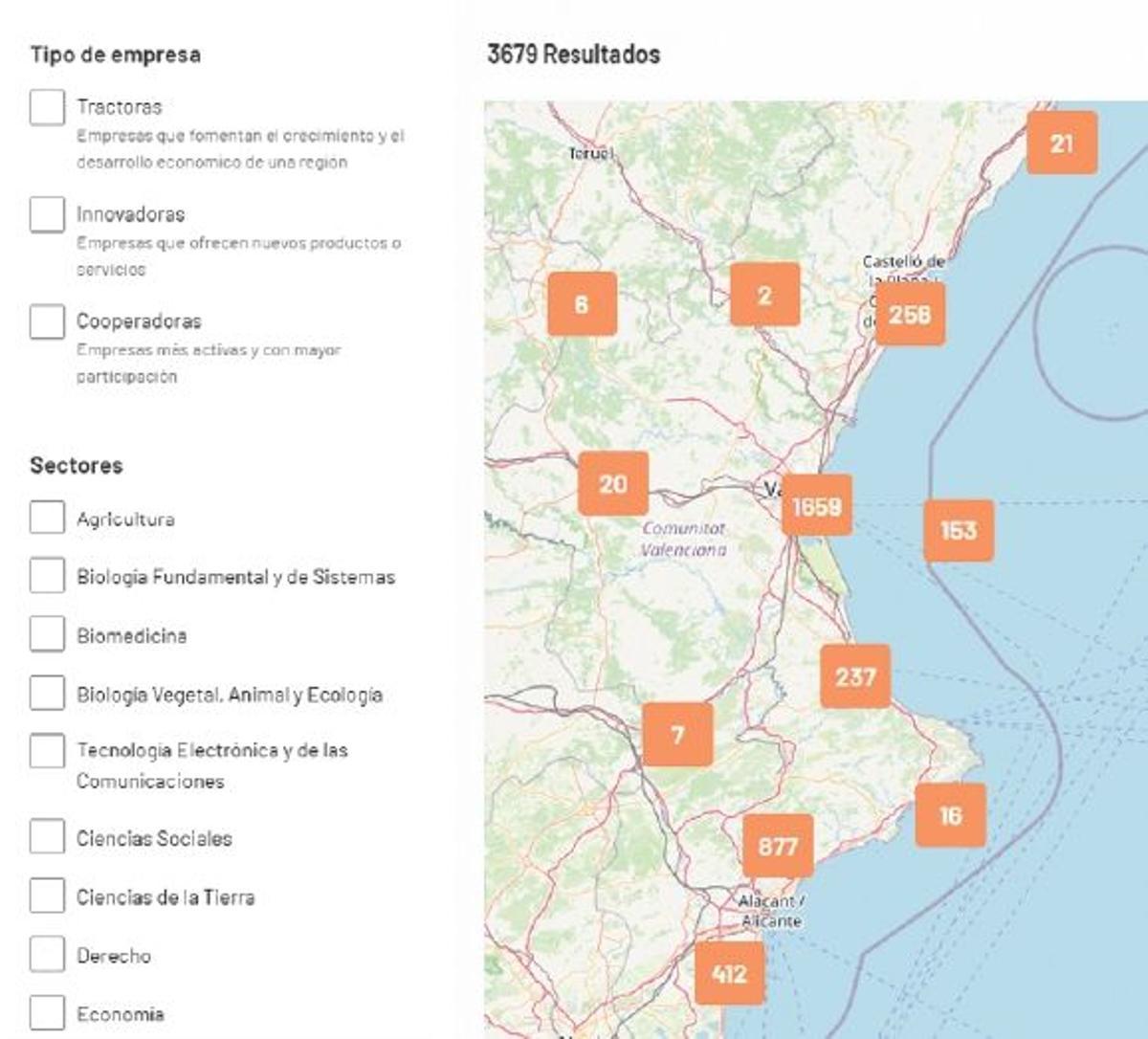
Task: Click the 3679 Resultados heading
Action: (571, 55)
